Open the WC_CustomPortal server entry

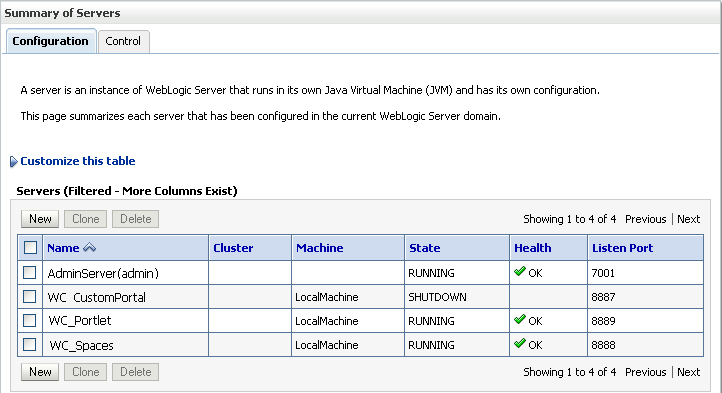[x=97, y=298]
